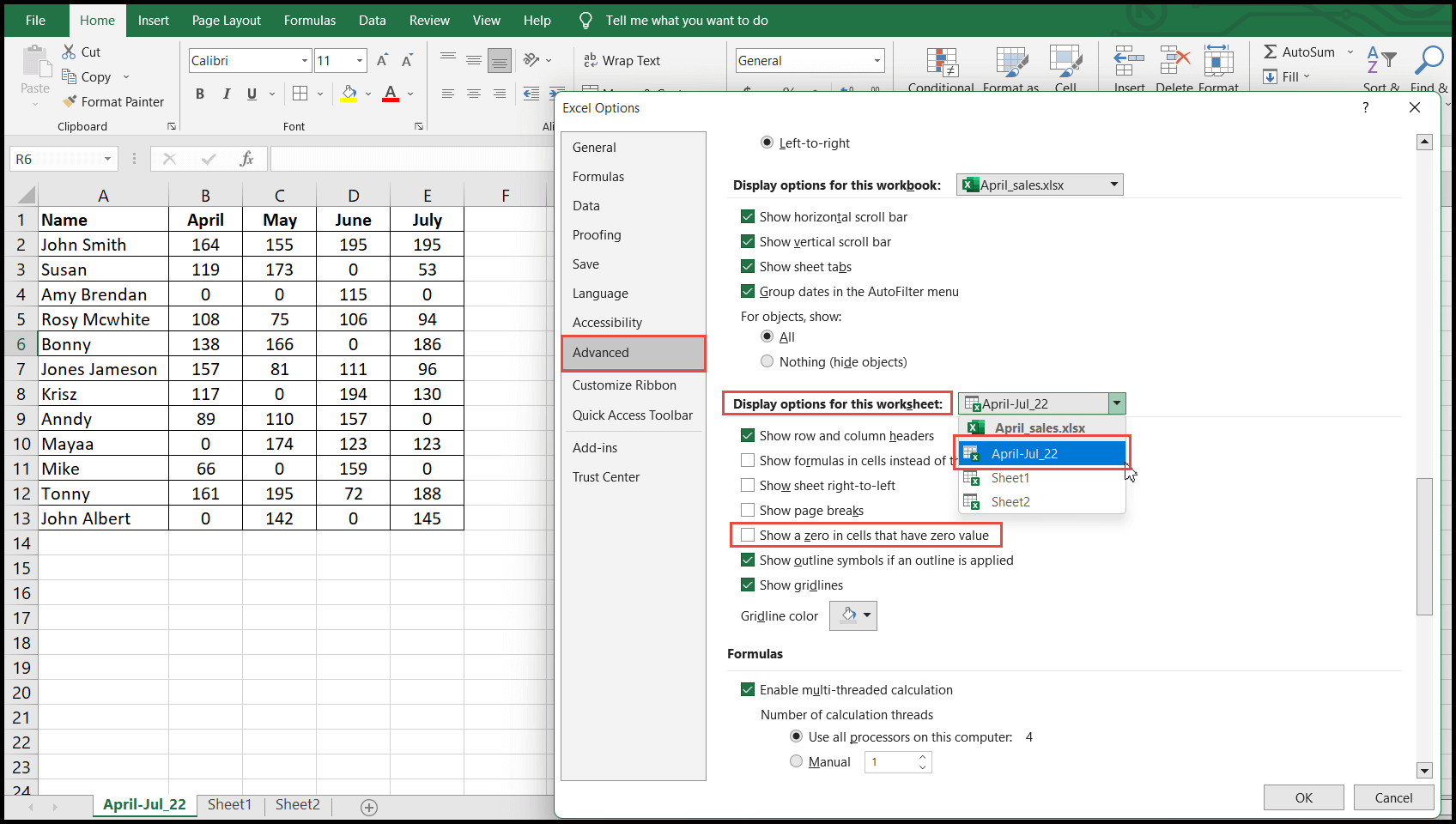This screenshot has height=824, width=1456.
Task: Open Format as Table icon
Action: [x=1011, y=63]
